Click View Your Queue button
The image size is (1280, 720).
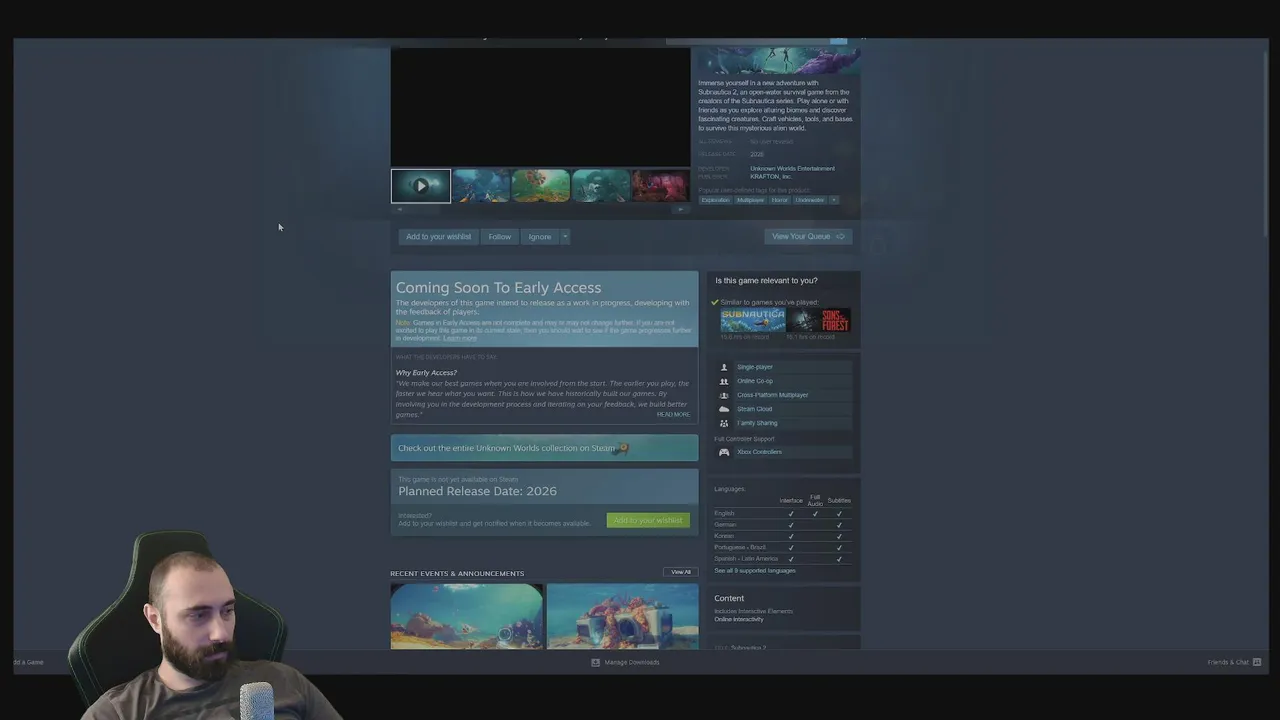point(808,237)
